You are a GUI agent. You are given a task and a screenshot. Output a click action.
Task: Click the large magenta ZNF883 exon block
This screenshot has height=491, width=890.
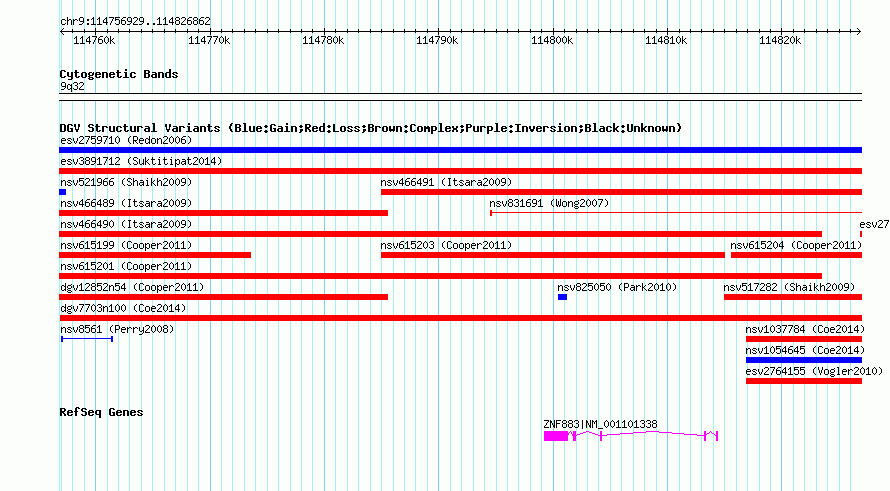(x=556, y=436)
